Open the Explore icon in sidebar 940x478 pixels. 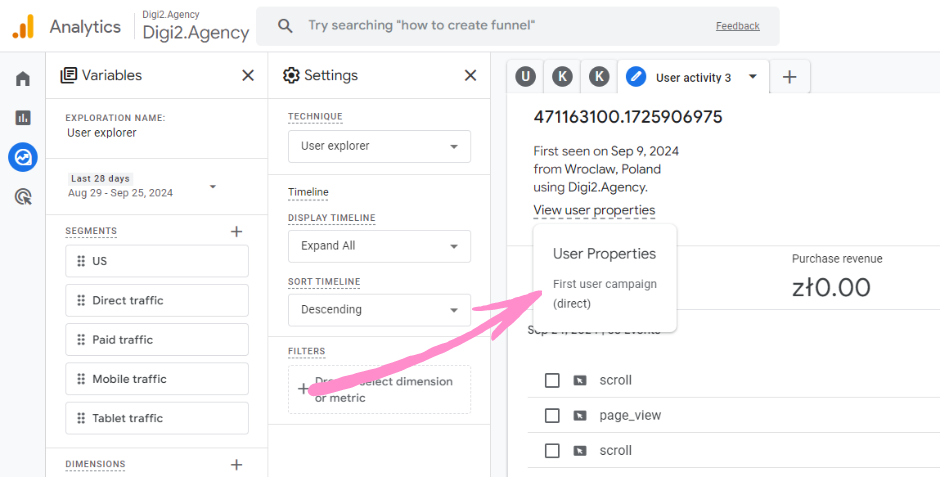click(23, 157)
